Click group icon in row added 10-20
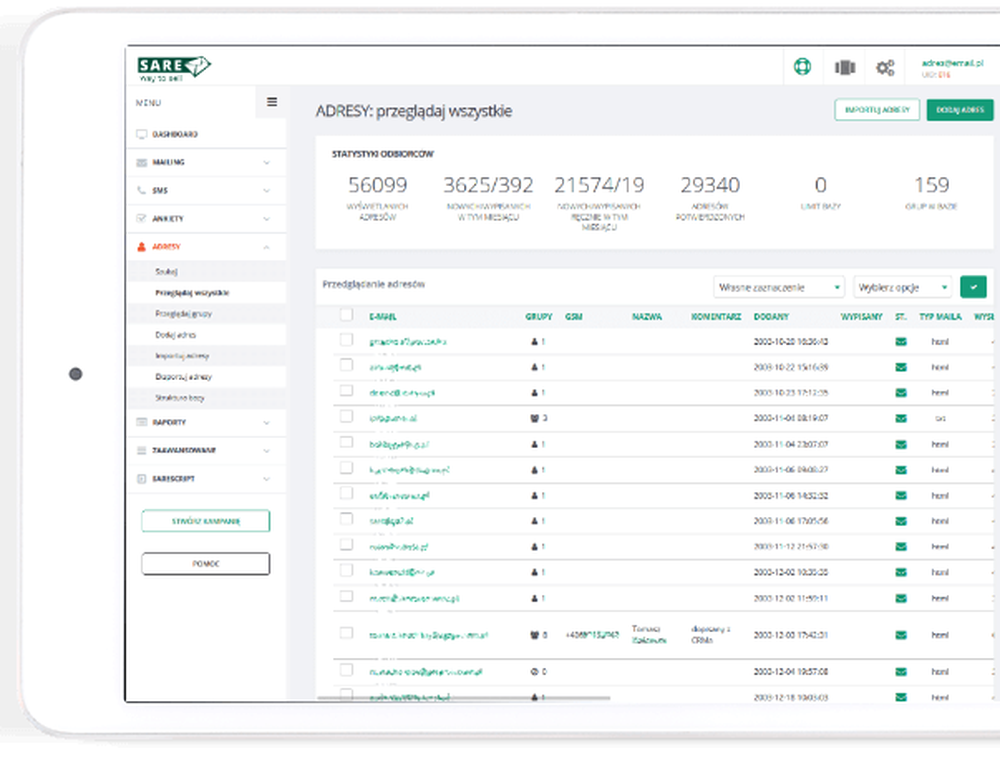The width and height of the screenshot is (1000, 761). pyautogui.click(x=534, y=342)
